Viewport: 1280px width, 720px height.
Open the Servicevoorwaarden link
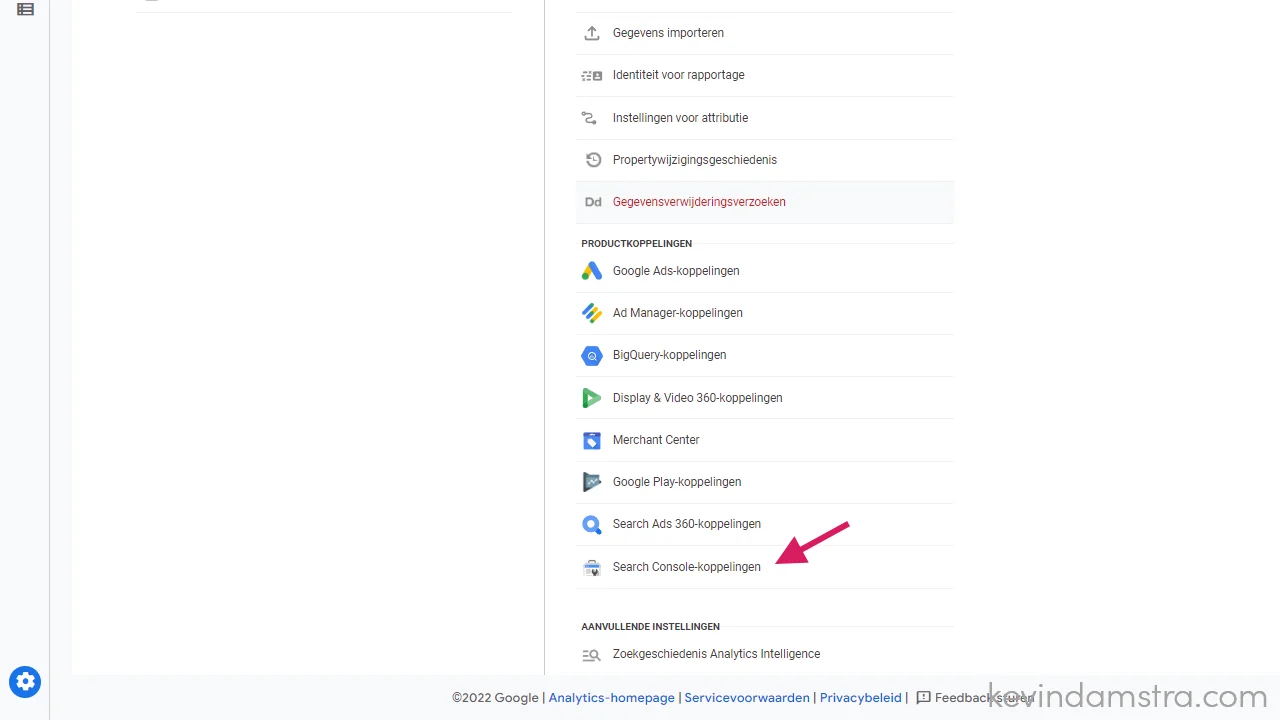click(747, 698)
